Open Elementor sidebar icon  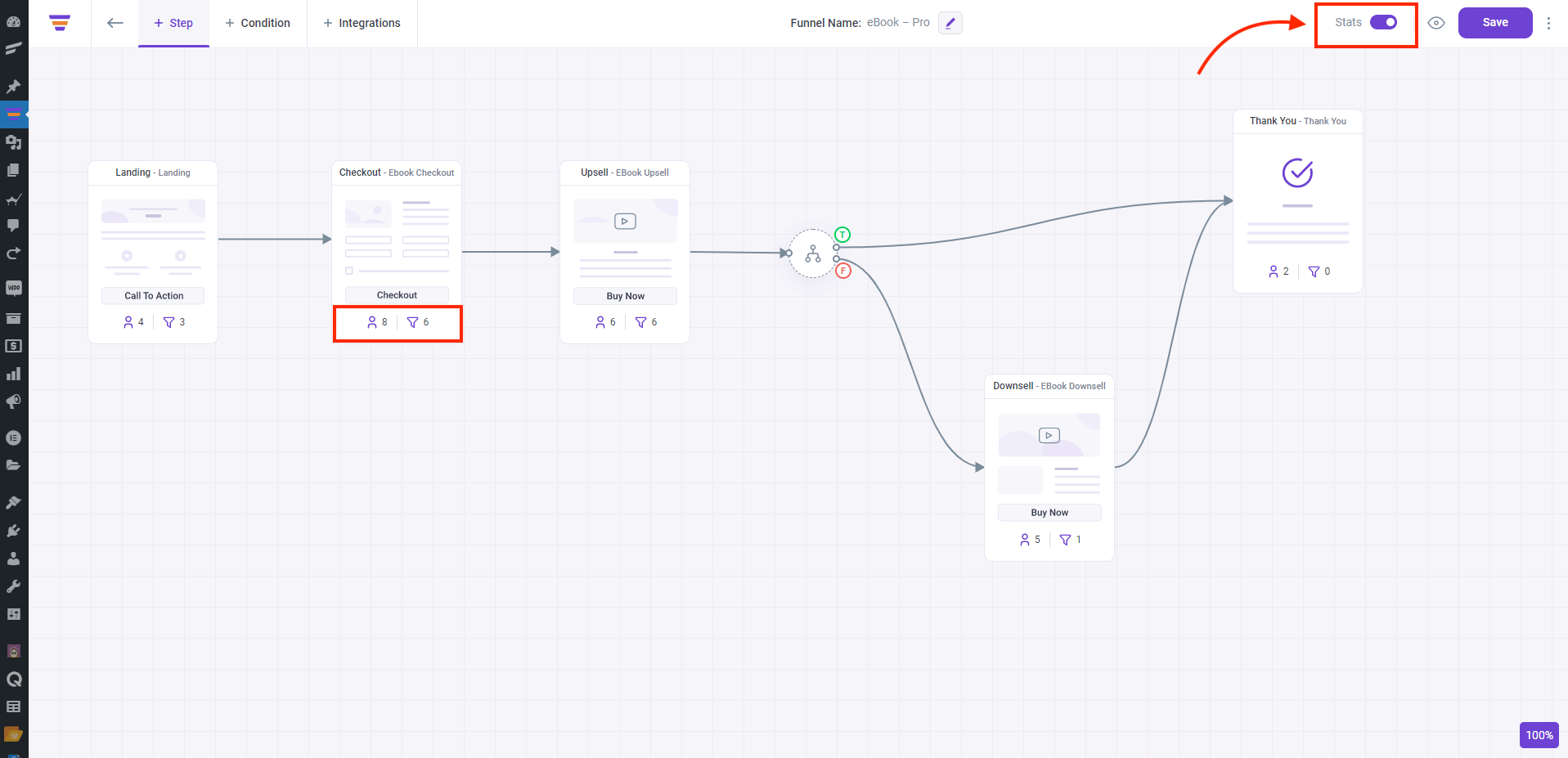click(13, 437)
